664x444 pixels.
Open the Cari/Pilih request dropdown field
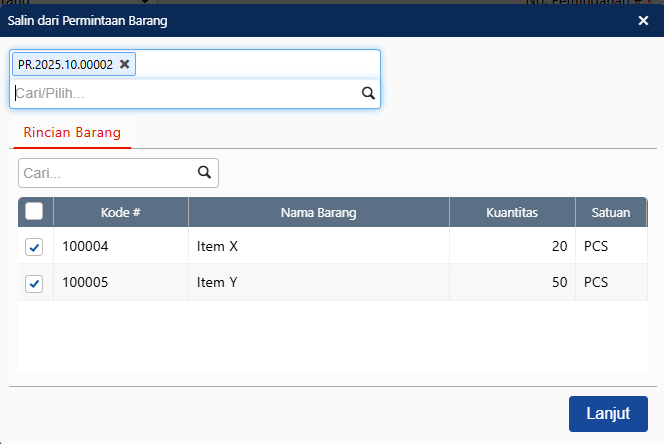[x=185, y=93]
